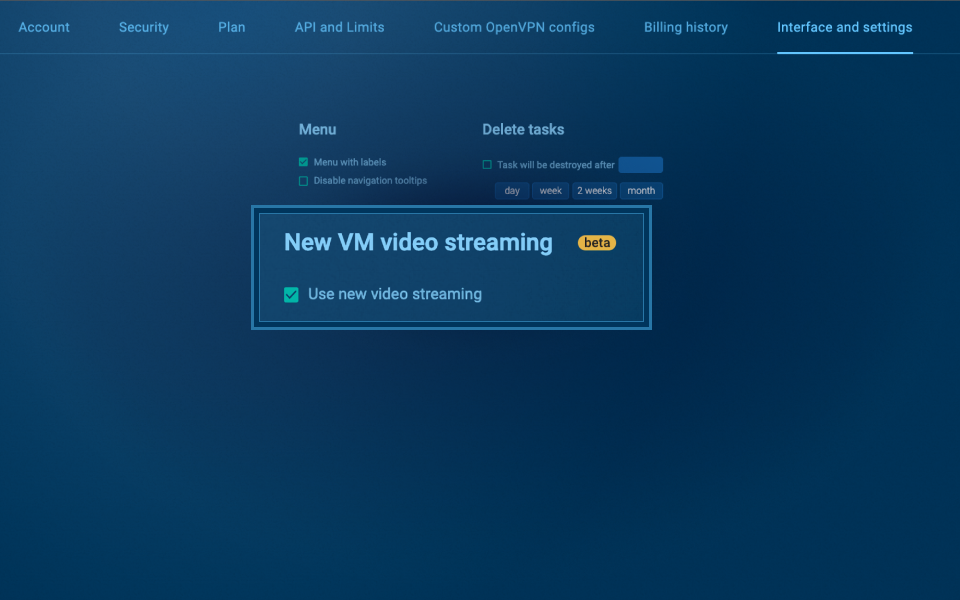
Task: Click the New VM video streaming heading
Action: (x=418, y=242)
